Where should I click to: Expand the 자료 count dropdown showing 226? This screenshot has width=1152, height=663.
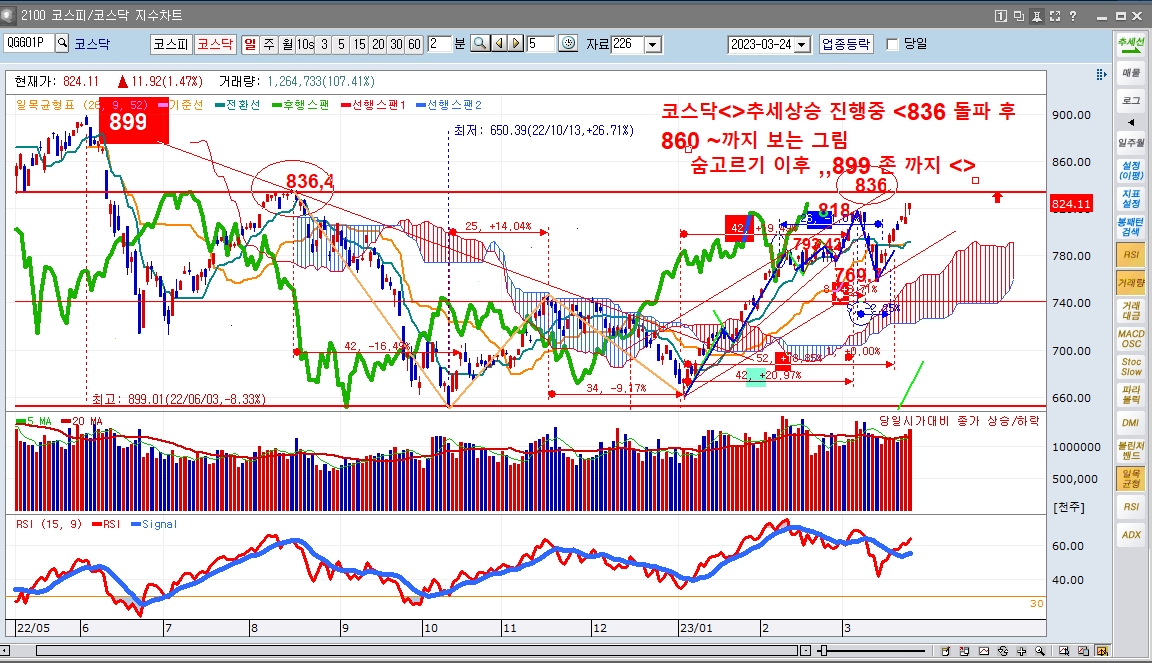[x=653, y=44]
